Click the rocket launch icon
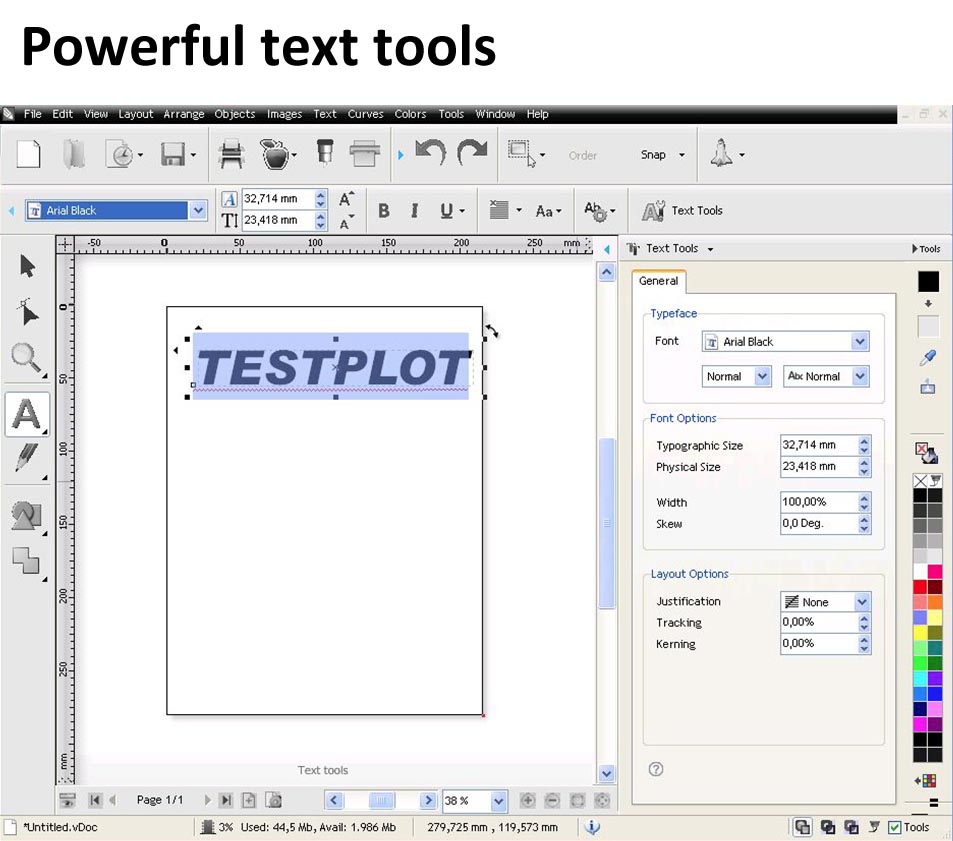Image resolution: width=953 pixels, height=841 pixels. point(721,153)
